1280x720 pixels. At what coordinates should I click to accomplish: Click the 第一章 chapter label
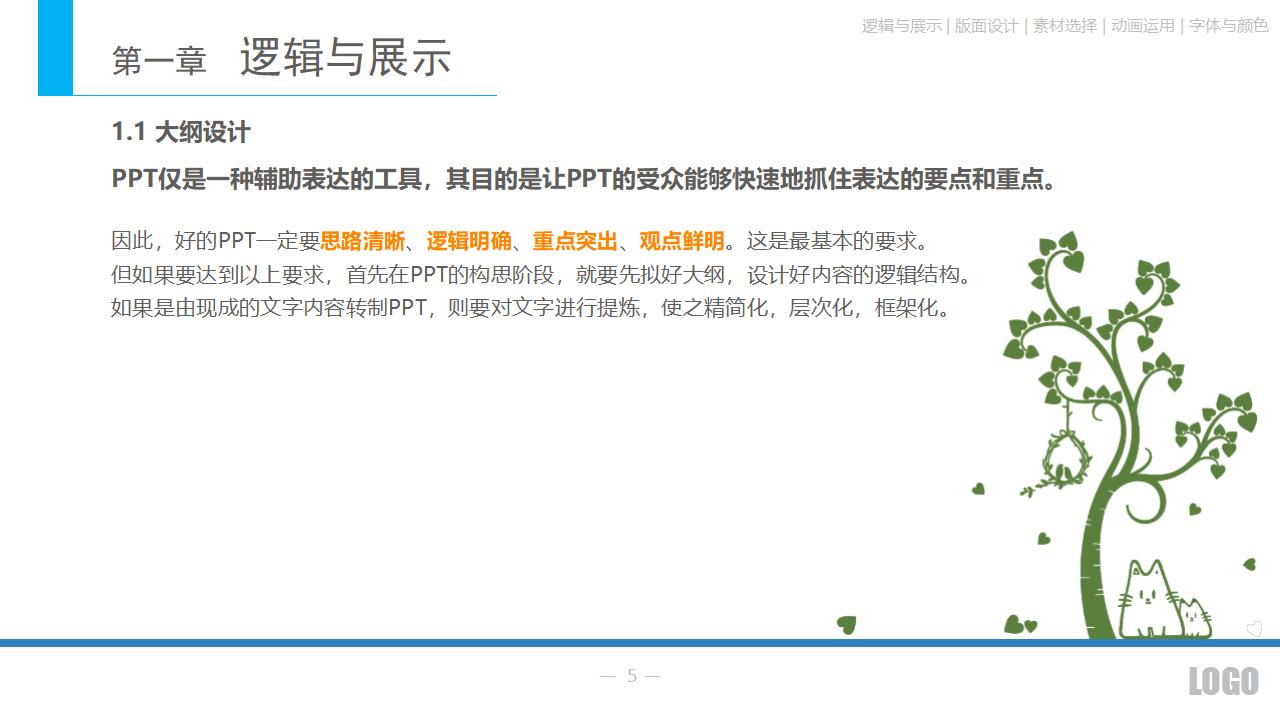pos(159,61)
